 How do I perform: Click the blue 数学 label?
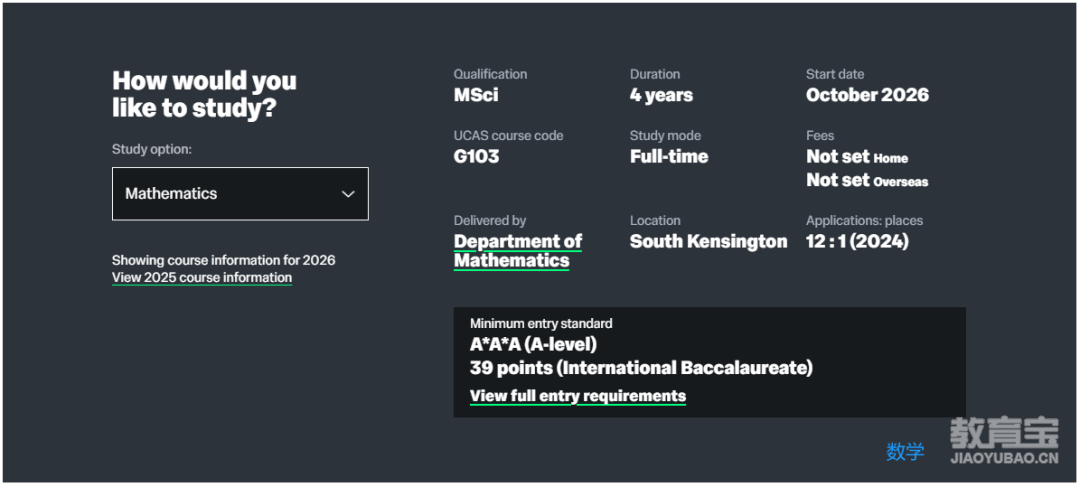click(x=905, y=452)
